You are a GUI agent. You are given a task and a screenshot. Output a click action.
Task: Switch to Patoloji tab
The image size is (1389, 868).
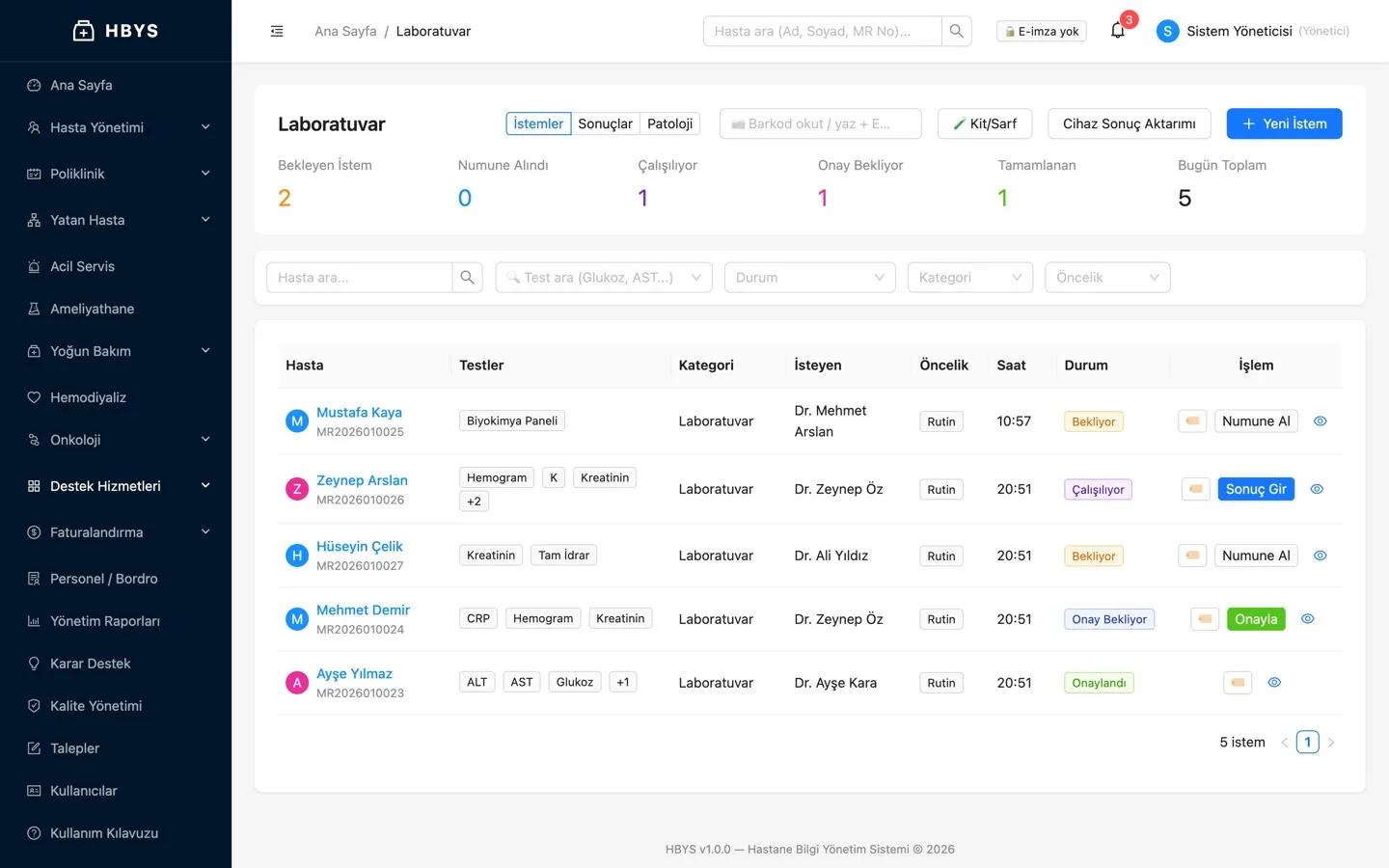pos(669,123)
